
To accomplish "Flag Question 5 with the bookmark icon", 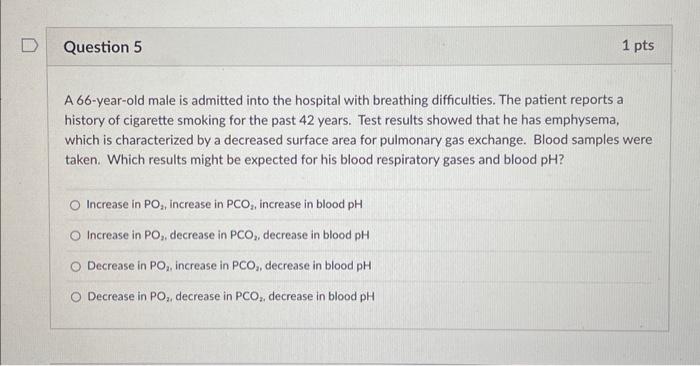I will pyautogui.click(x=29, y=46).
